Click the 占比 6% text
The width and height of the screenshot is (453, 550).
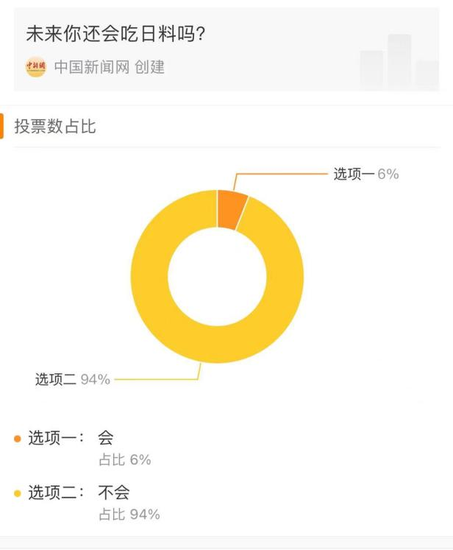tap(125, 460)
